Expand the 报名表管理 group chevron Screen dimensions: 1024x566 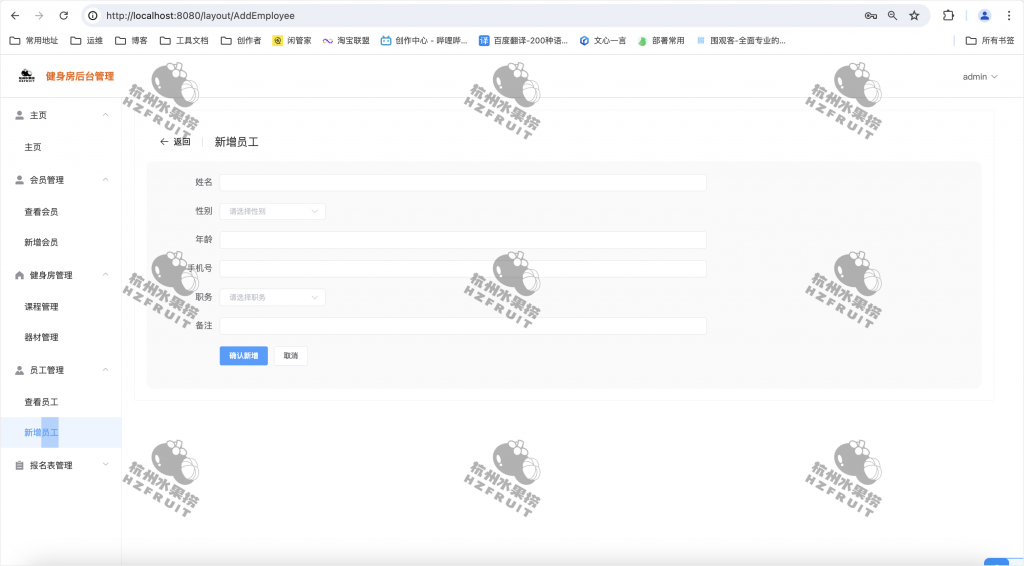pyautogui.click(x=105, y=465)
